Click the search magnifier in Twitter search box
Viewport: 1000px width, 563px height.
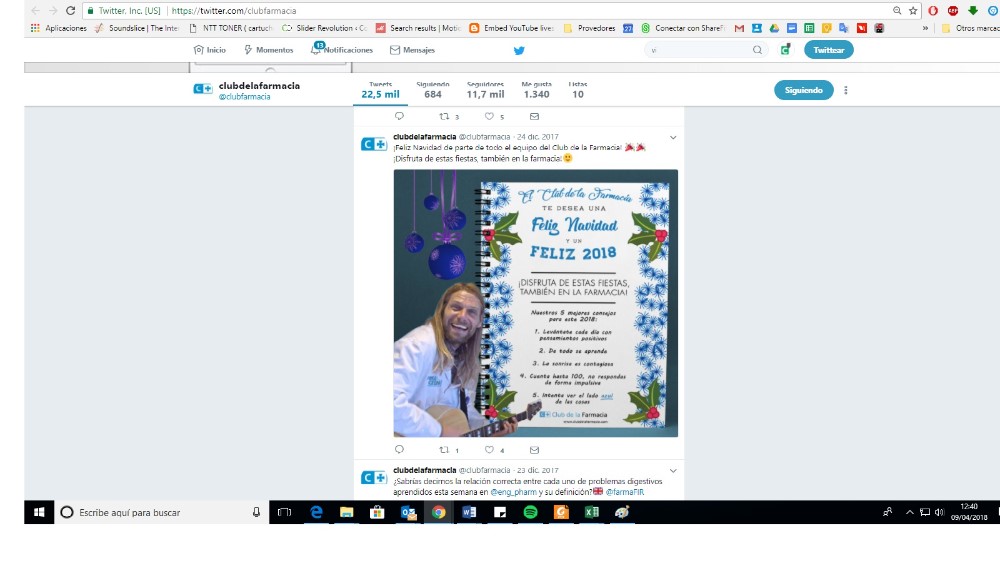click(x=757, y=50)
